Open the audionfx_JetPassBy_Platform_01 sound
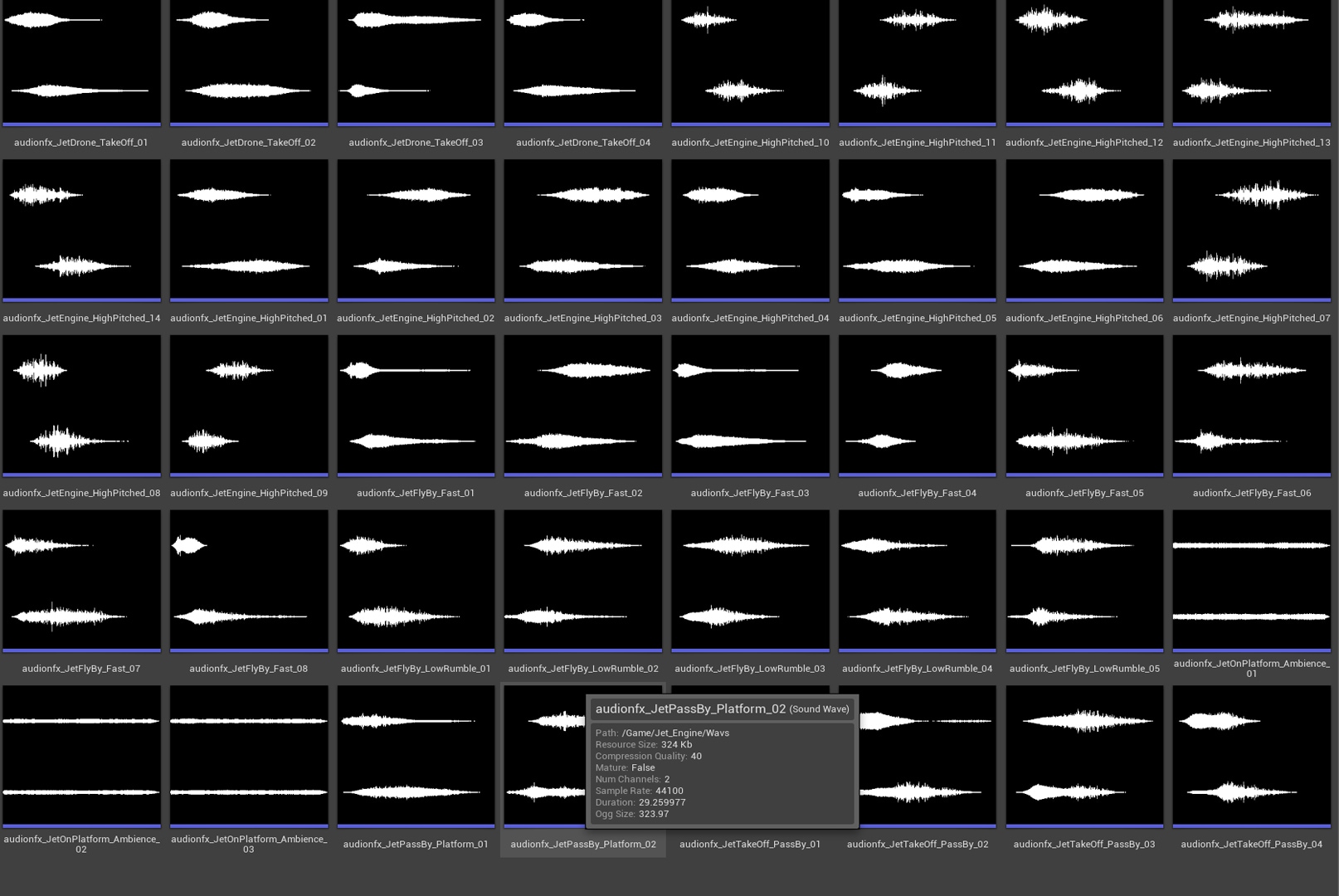 (416, 755)
